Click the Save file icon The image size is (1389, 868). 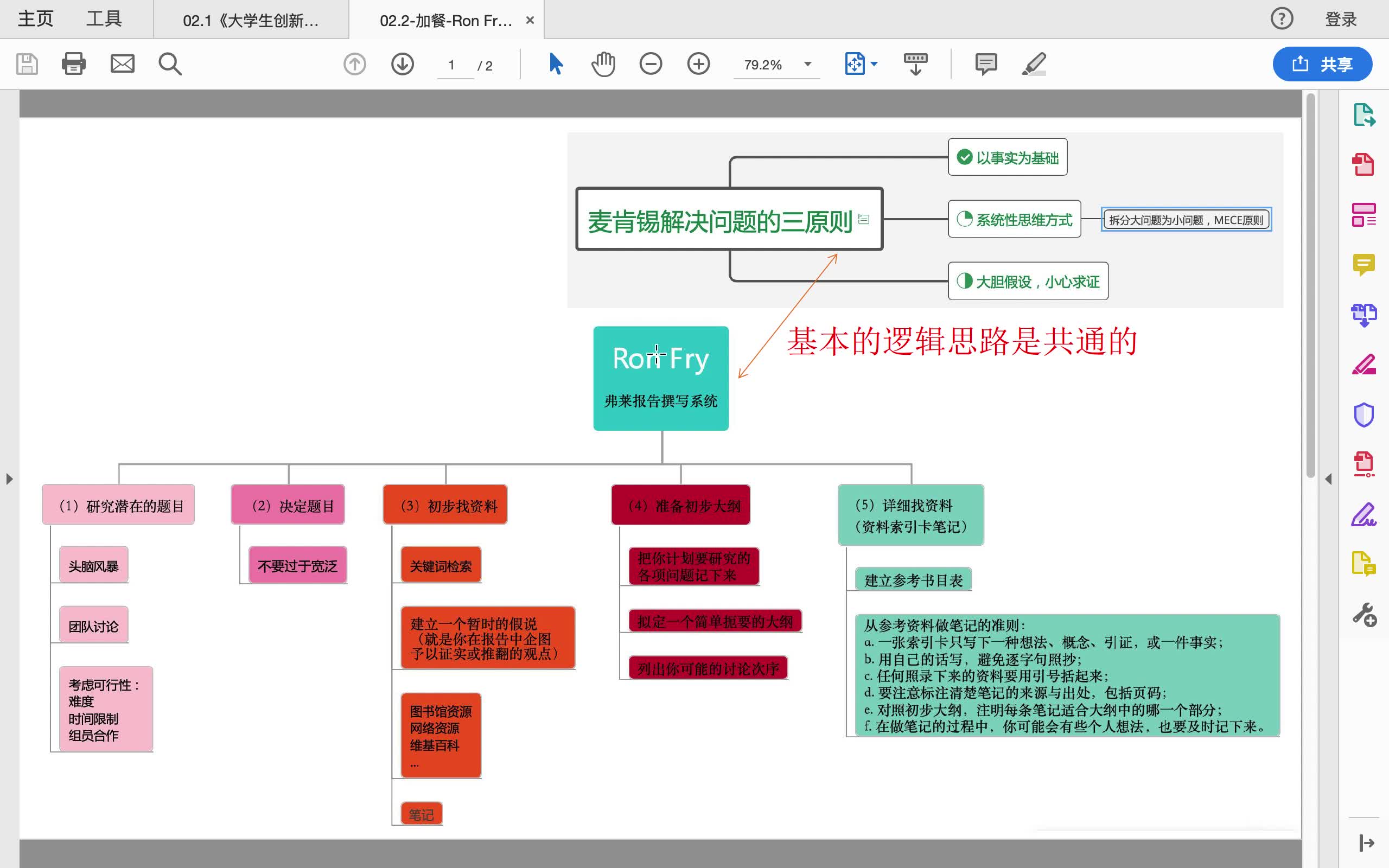pyautogui.click(x=27, y=63)
